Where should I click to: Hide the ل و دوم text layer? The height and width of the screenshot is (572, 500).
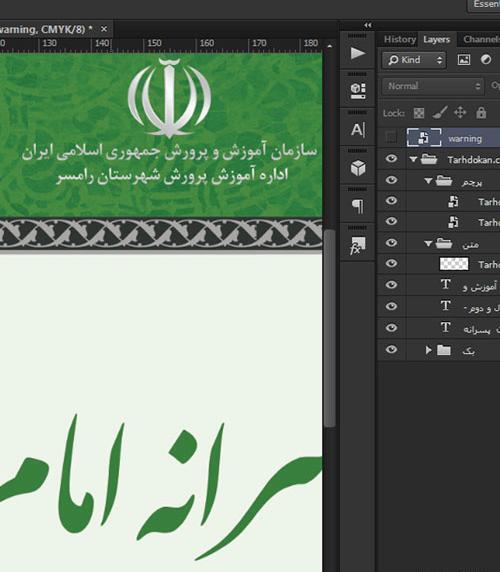391,306
